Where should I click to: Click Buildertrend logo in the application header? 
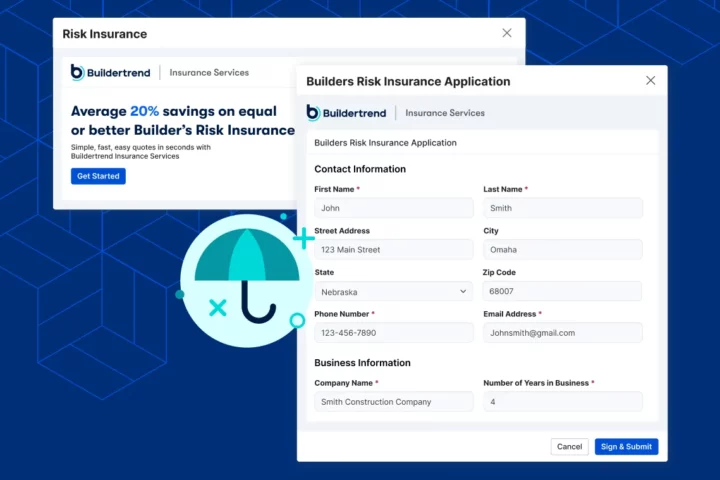pos(347,113)
